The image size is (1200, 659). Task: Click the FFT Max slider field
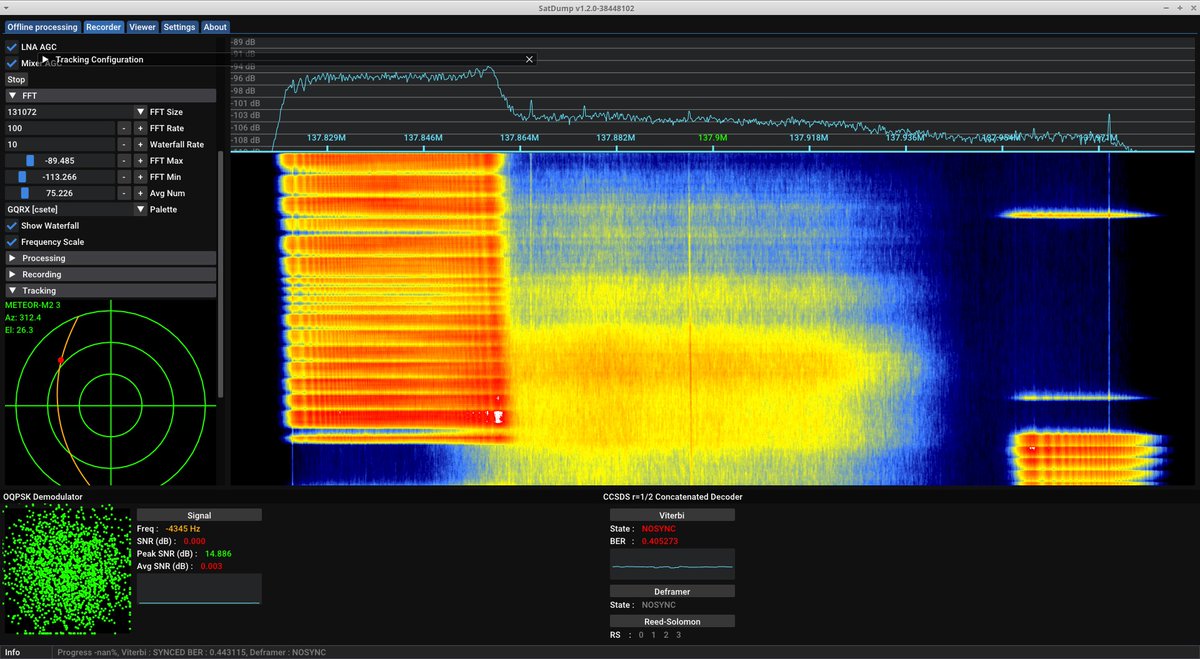tap(60, 161)
